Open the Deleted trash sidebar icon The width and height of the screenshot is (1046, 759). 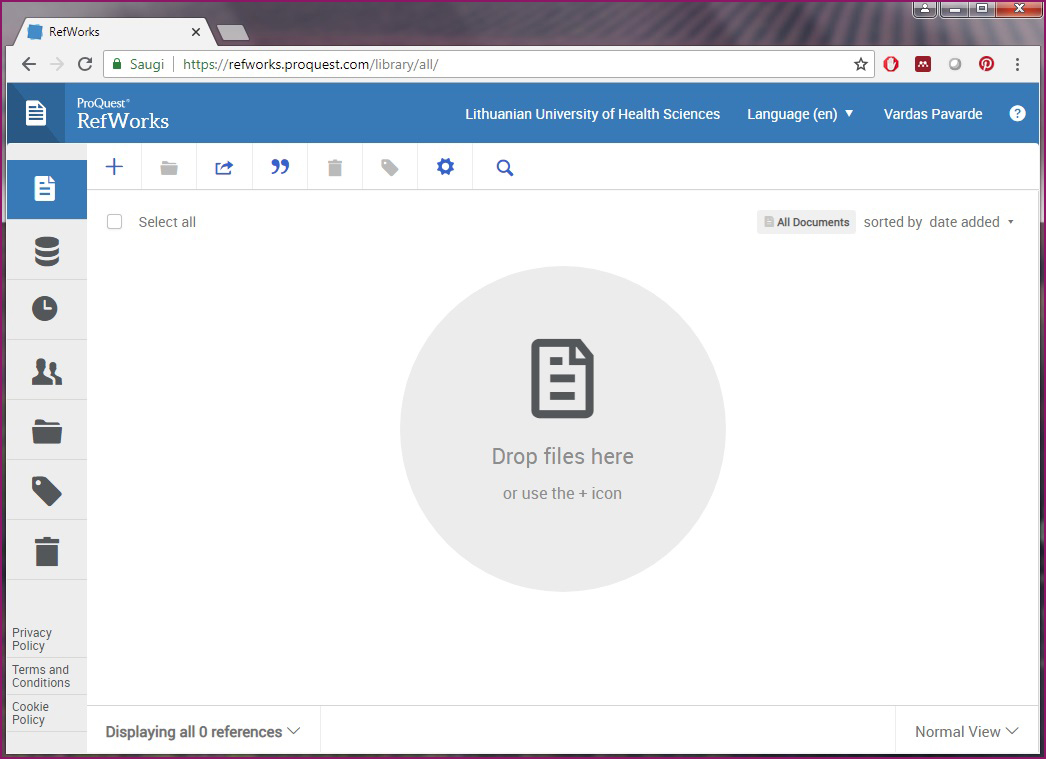46,551
